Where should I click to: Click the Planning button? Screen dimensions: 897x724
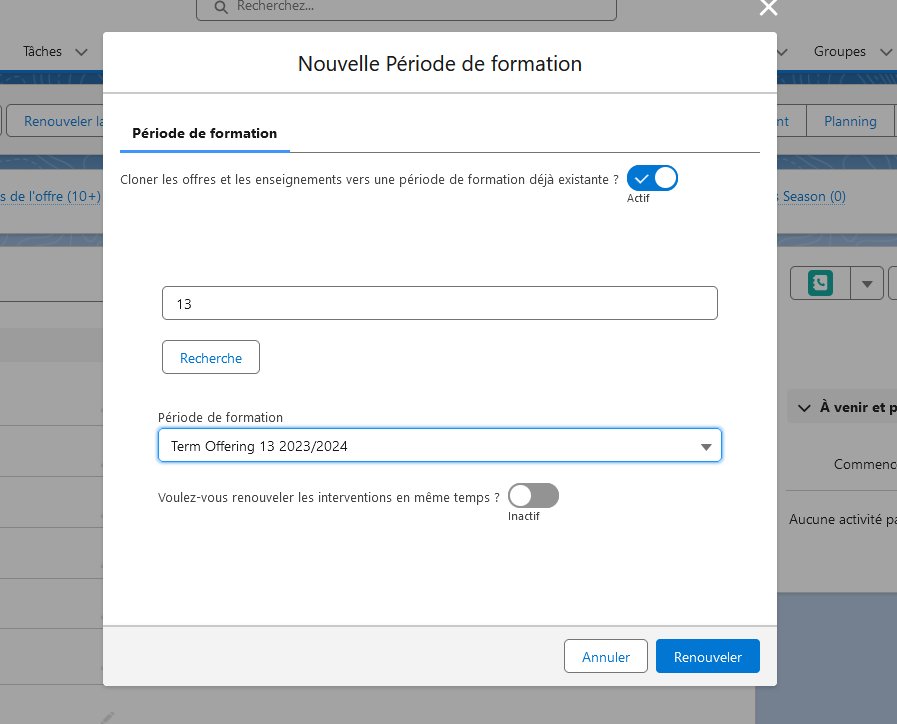[850, 121]
